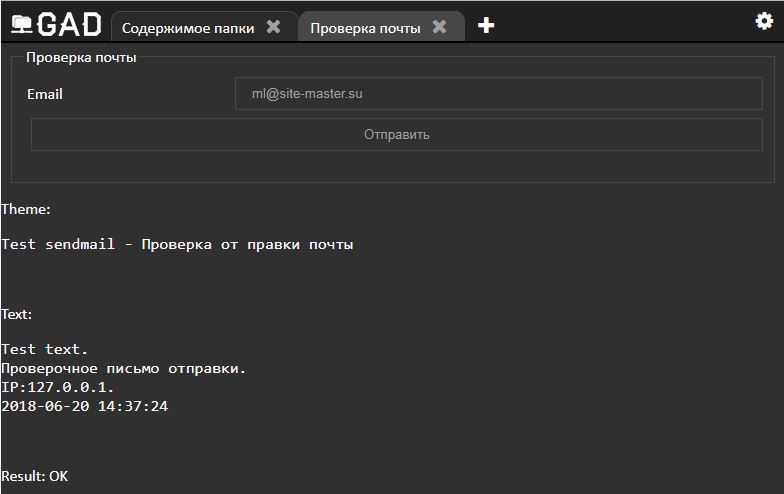Click the IP:127.0.0.1 line
Viewport: 784px width, 494px height.
pyautogui.click(x=58, y=388)
